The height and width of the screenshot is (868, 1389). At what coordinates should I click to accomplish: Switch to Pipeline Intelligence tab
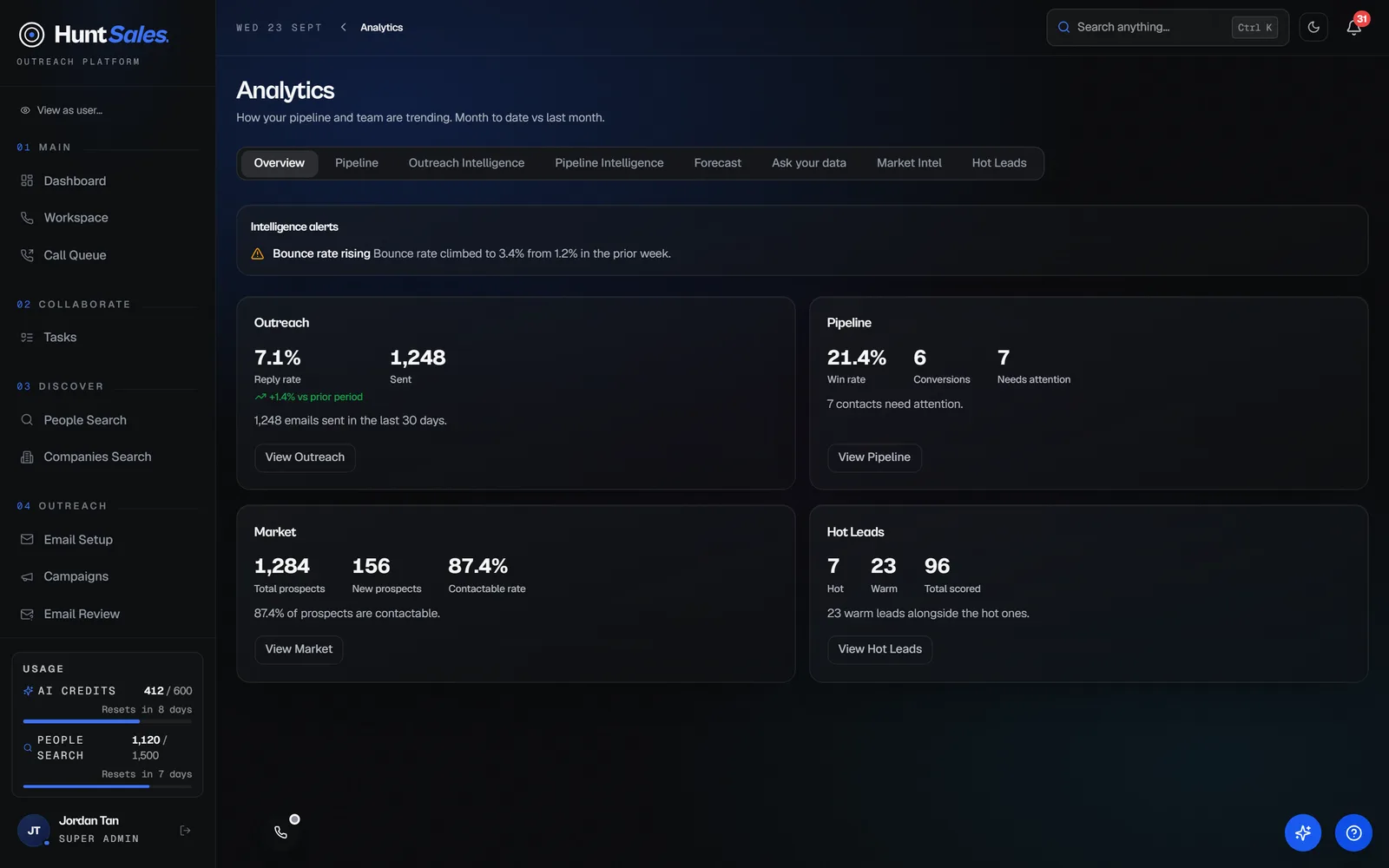tap(609, 163)
